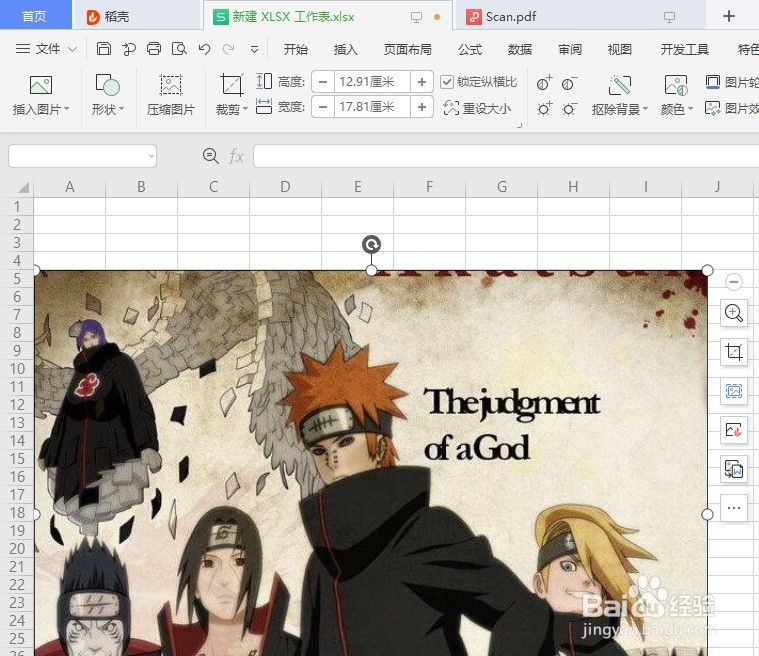Click the formula bar input
The image size is (759, 656).
(x=506, y=156)
